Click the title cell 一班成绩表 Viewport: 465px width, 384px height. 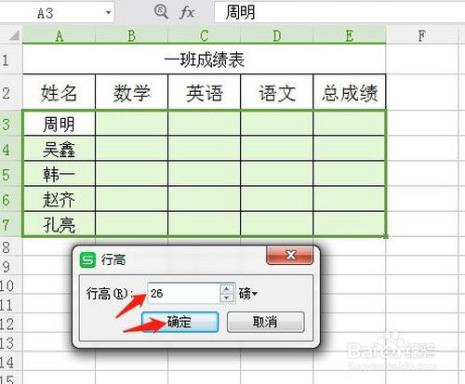[204, 60]
